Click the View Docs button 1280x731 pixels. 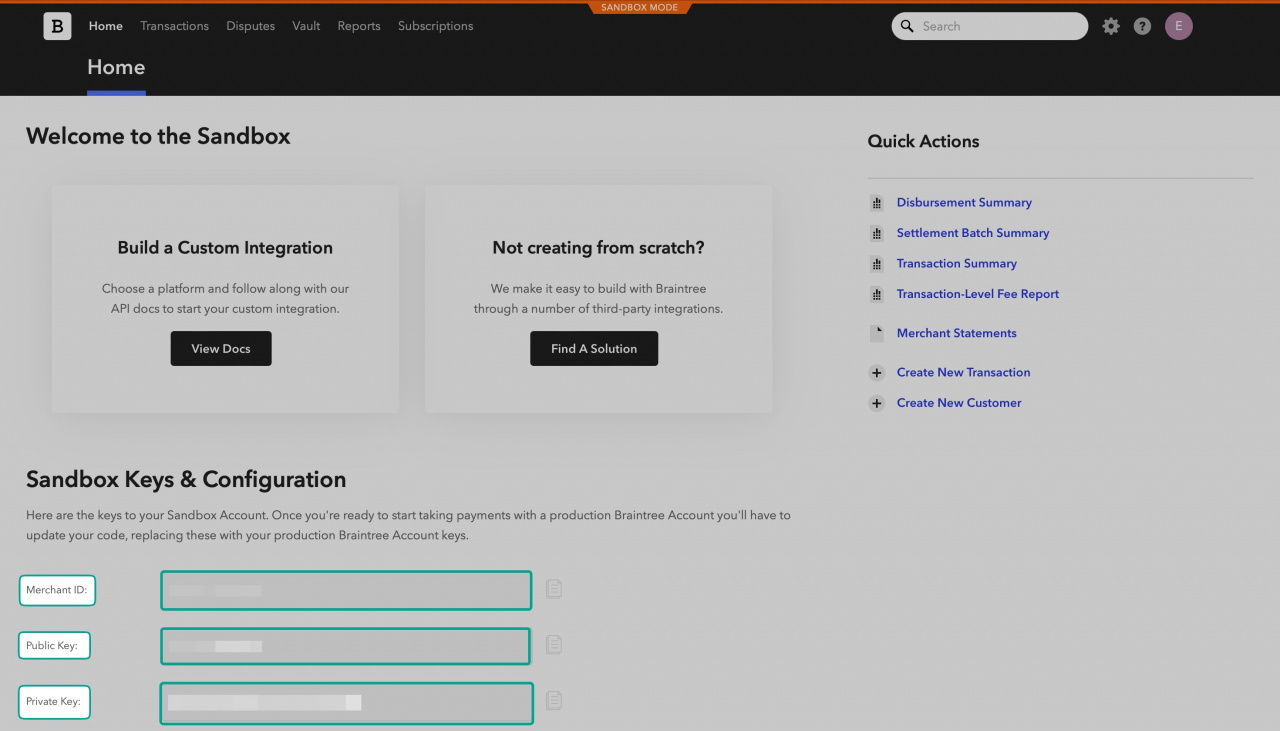coord(220,348)
